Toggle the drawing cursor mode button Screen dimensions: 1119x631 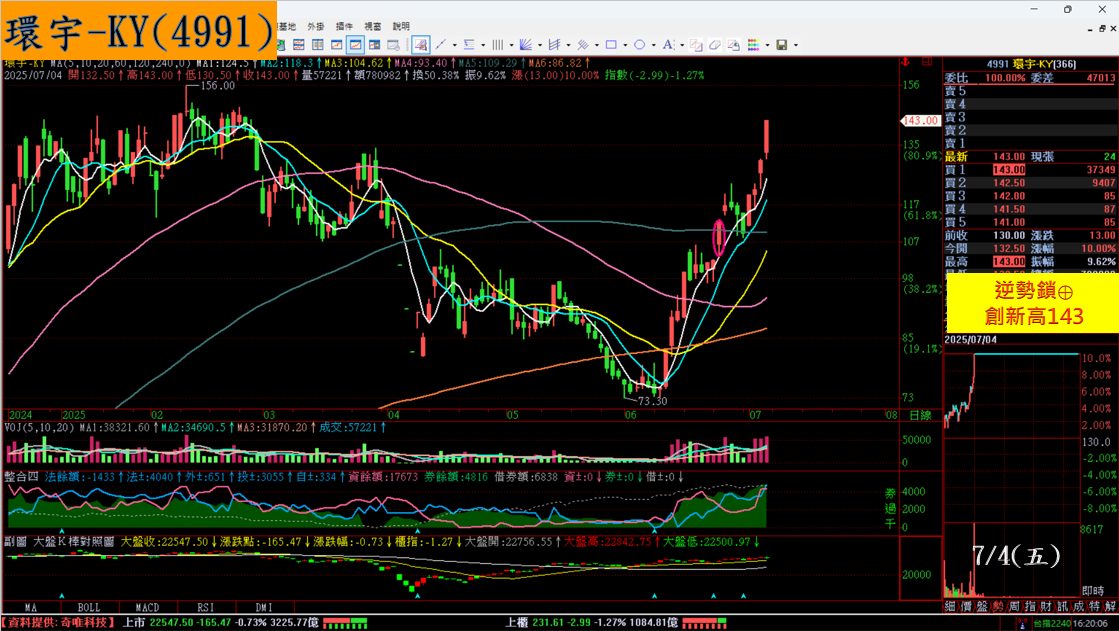click(421, 45)
